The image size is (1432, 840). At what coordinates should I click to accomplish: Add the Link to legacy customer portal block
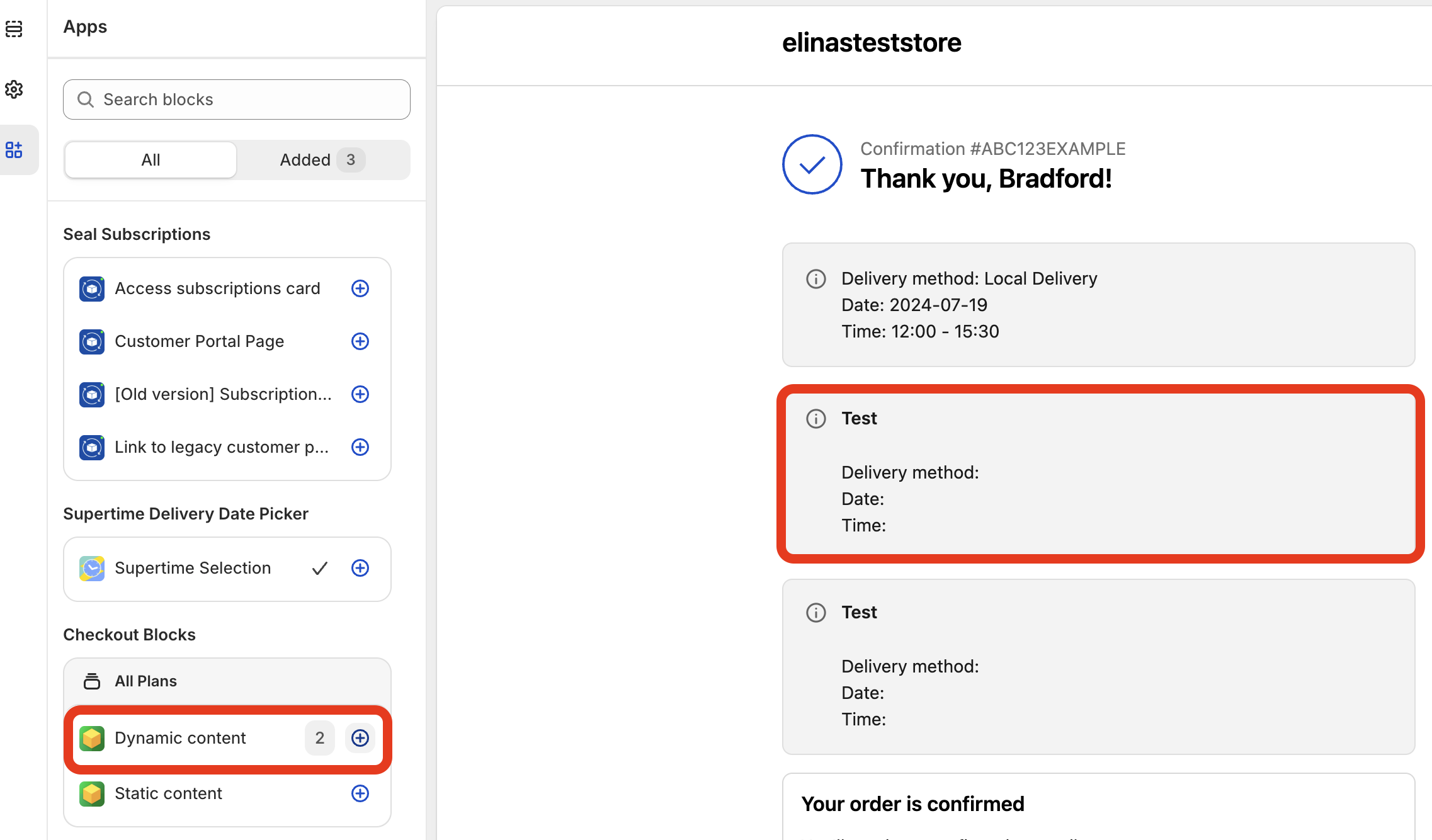click(x=360, y=447)
